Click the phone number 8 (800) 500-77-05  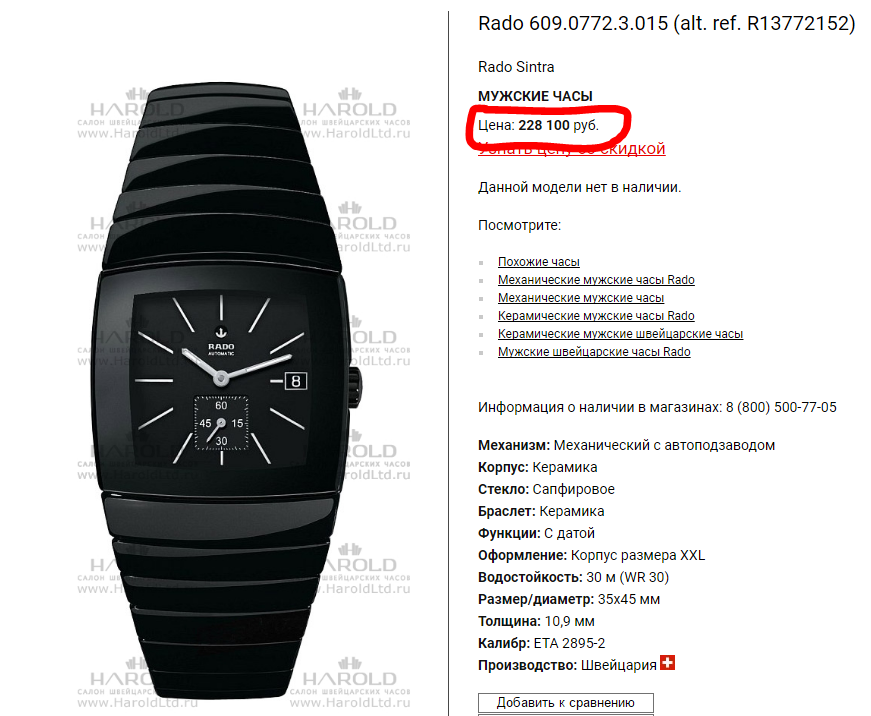[x=781, y=407]
